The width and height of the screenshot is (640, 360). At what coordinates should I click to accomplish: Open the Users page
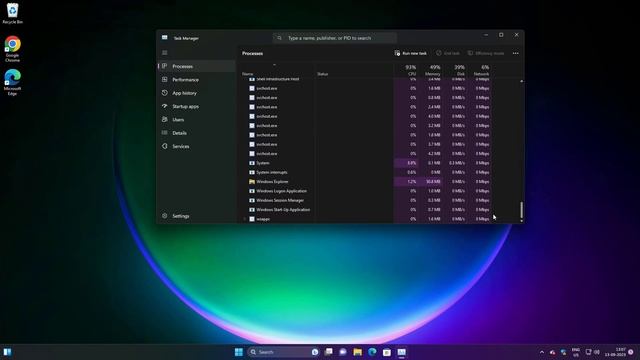point(197,120)
